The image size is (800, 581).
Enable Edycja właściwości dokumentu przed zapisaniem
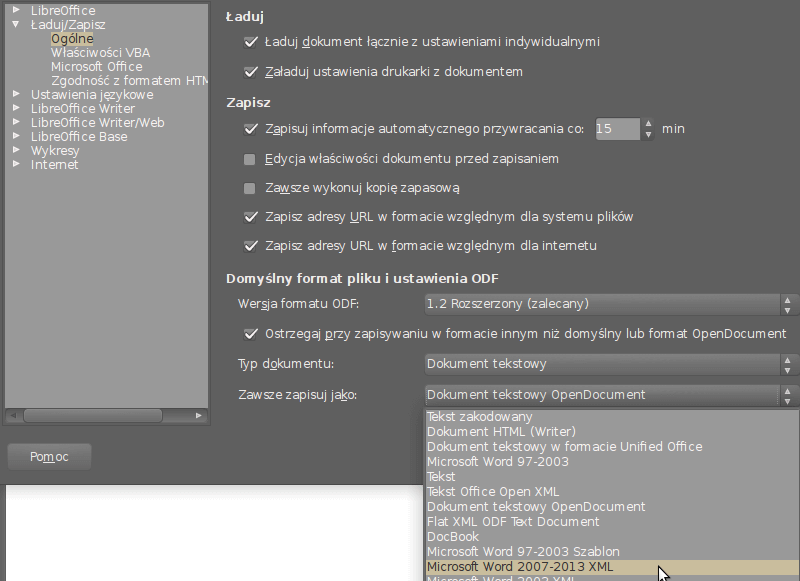249,160
